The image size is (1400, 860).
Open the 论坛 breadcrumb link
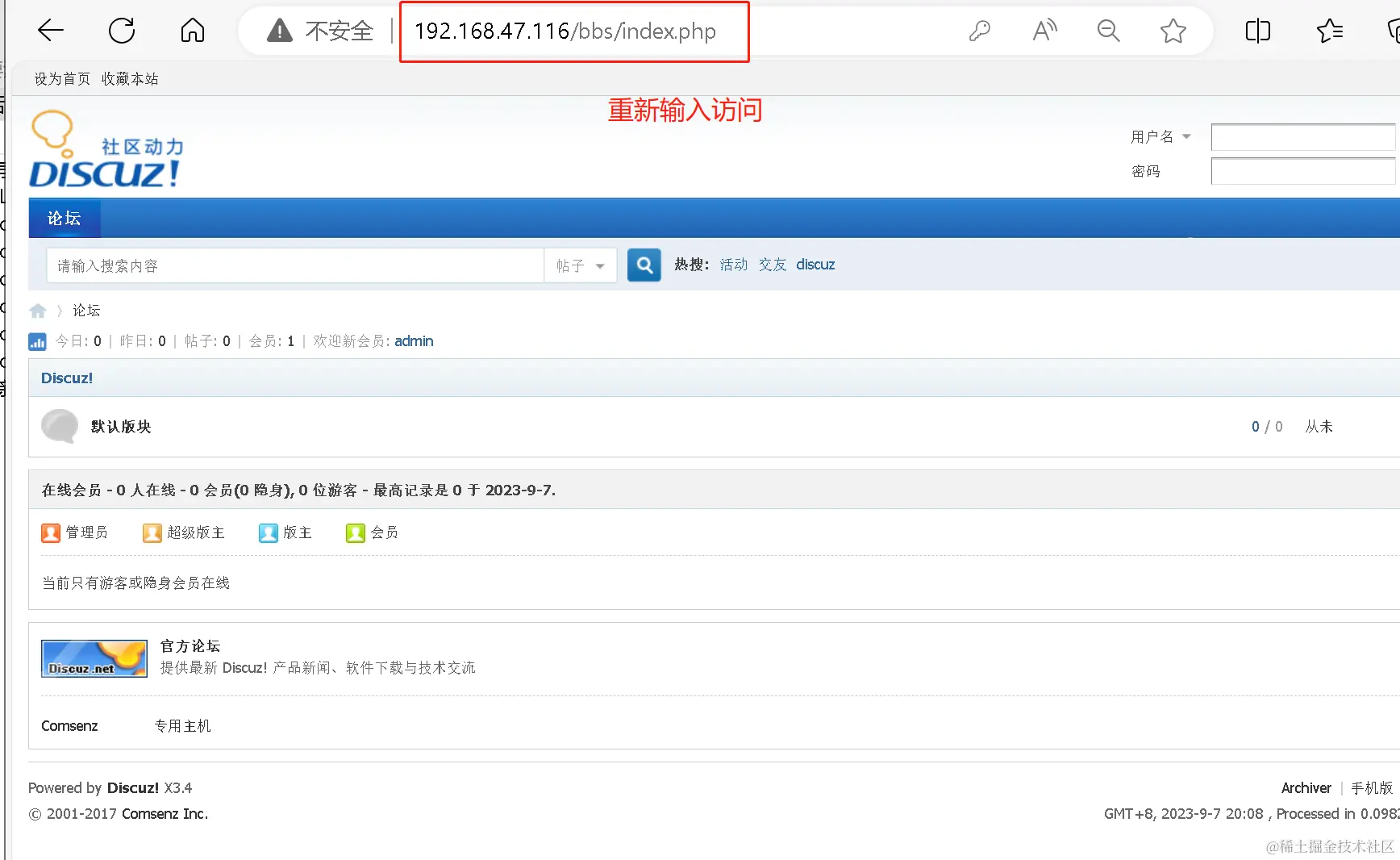[86, 311]
